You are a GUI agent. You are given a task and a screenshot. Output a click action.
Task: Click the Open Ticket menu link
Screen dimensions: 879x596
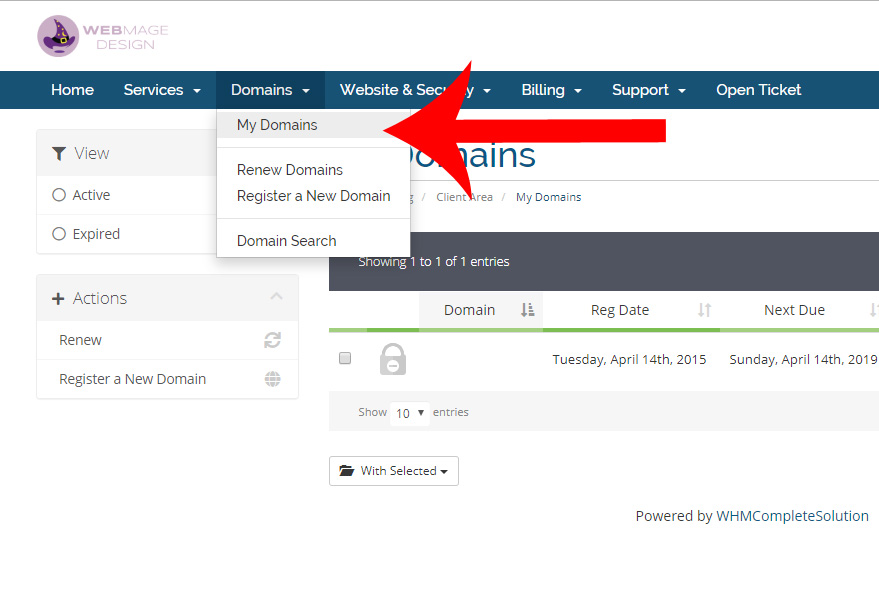point(757,89)
